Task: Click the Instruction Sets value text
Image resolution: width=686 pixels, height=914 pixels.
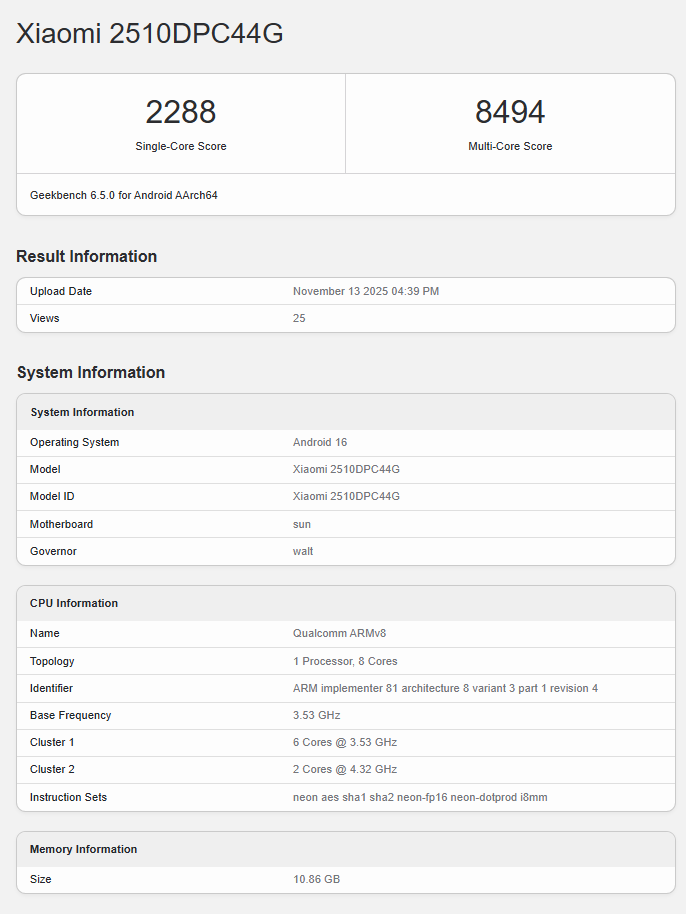Action: pos(420,797)
